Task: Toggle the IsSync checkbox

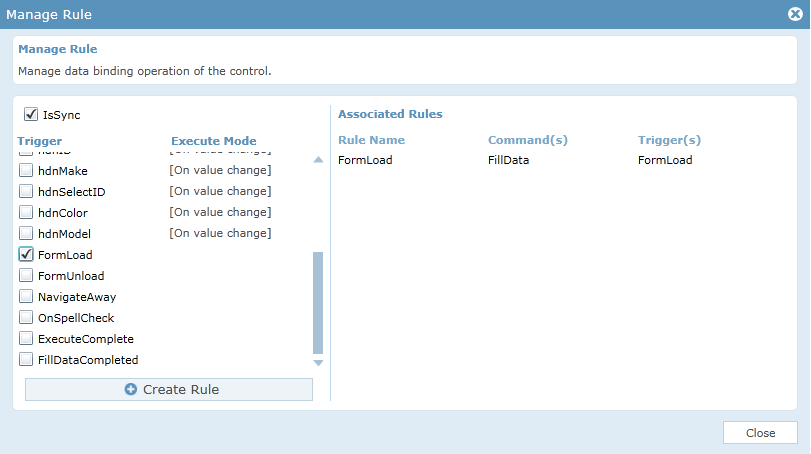Action: [x=31, y=114]
